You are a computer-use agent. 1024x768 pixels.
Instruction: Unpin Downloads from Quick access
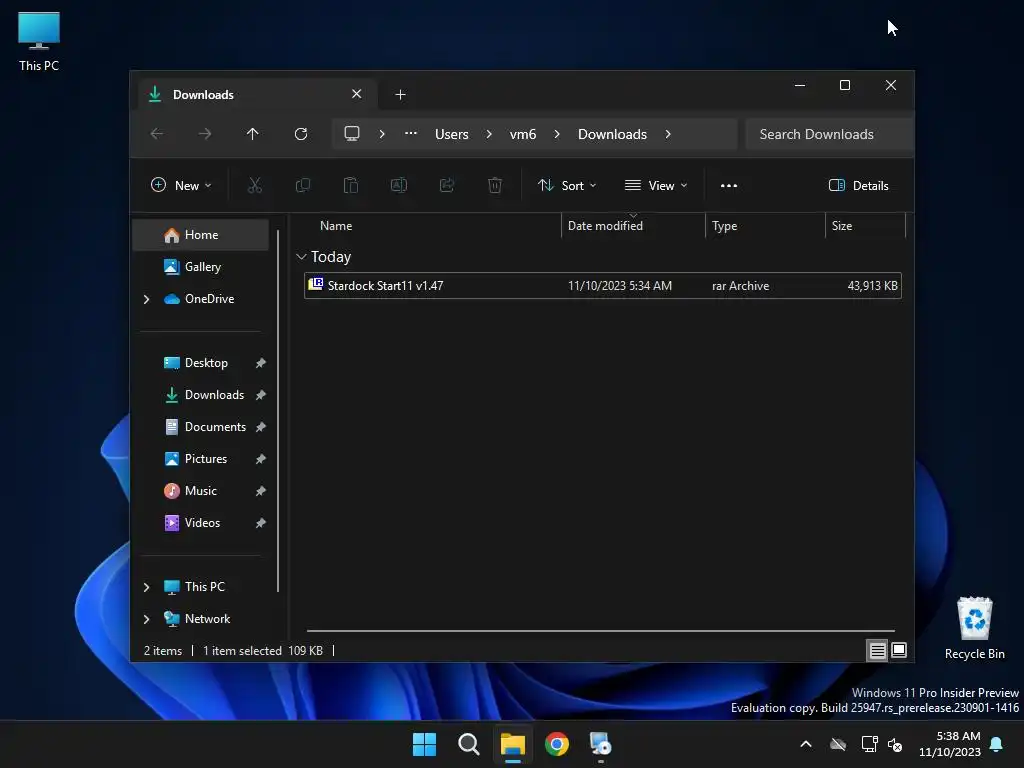[261, 395]
